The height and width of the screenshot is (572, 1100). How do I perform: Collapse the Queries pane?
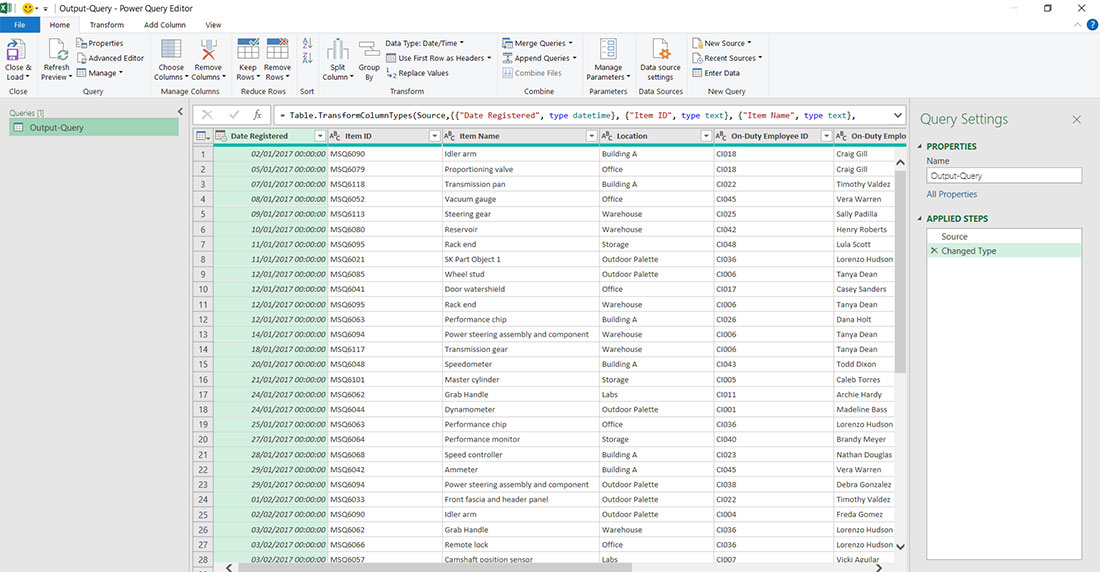[x=180, y=112]
